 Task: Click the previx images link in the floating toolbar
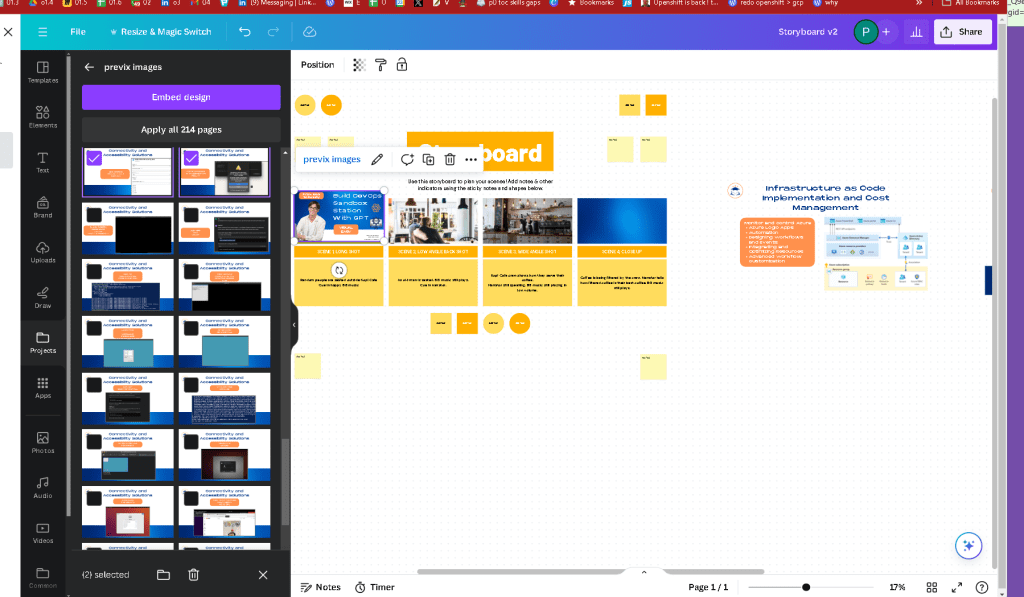pyautogui.click(x=332, y=159)
